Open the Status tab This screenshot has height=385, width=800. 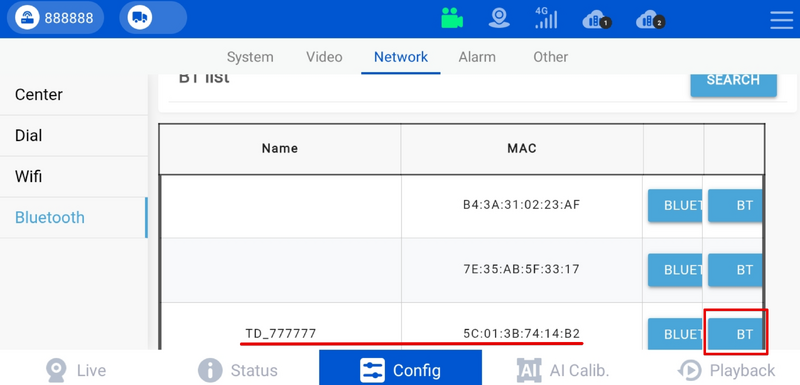tap(239, 370)
